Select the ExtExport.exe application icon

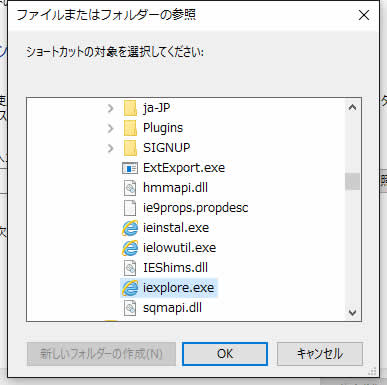(130, 168)
